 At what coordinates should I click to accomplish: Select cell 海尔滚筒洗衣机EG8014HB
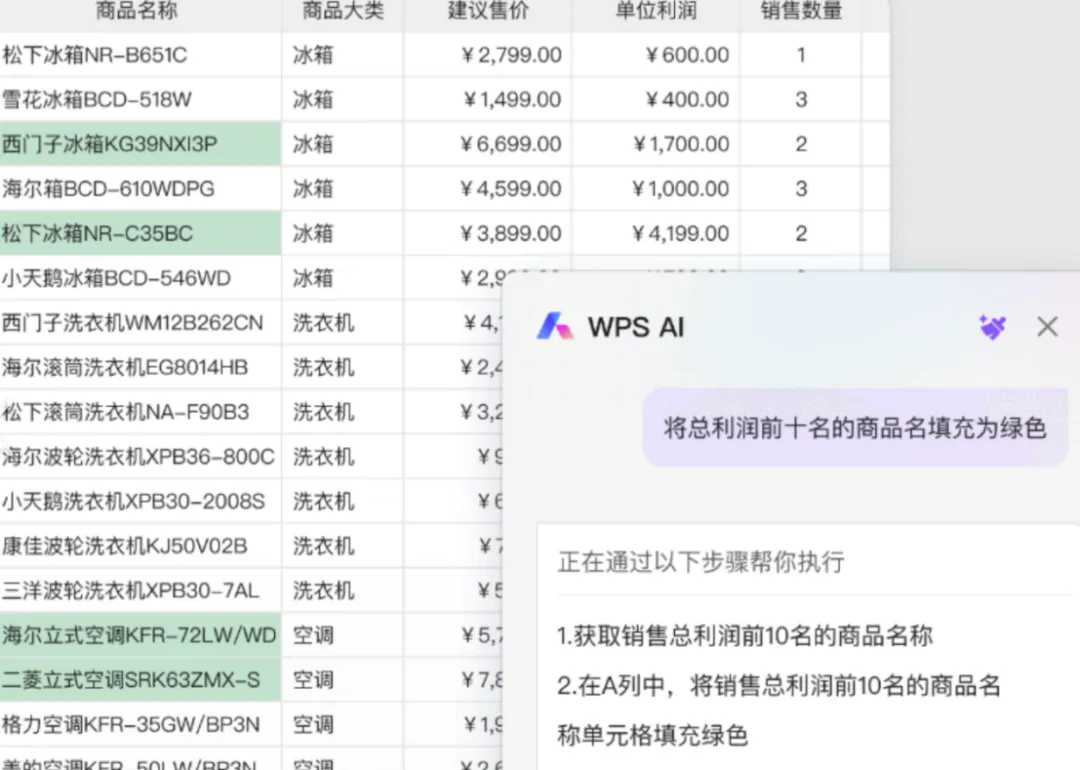pyautogui.click(x=141, y=367)
